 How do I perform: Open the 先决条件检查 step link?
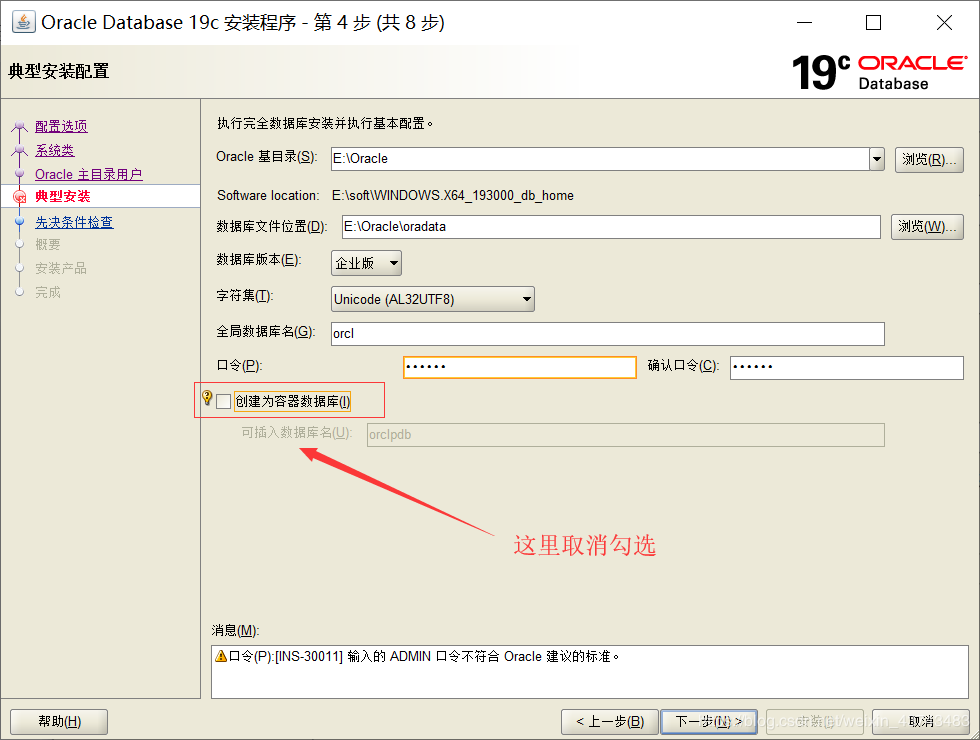coord(74,222)
